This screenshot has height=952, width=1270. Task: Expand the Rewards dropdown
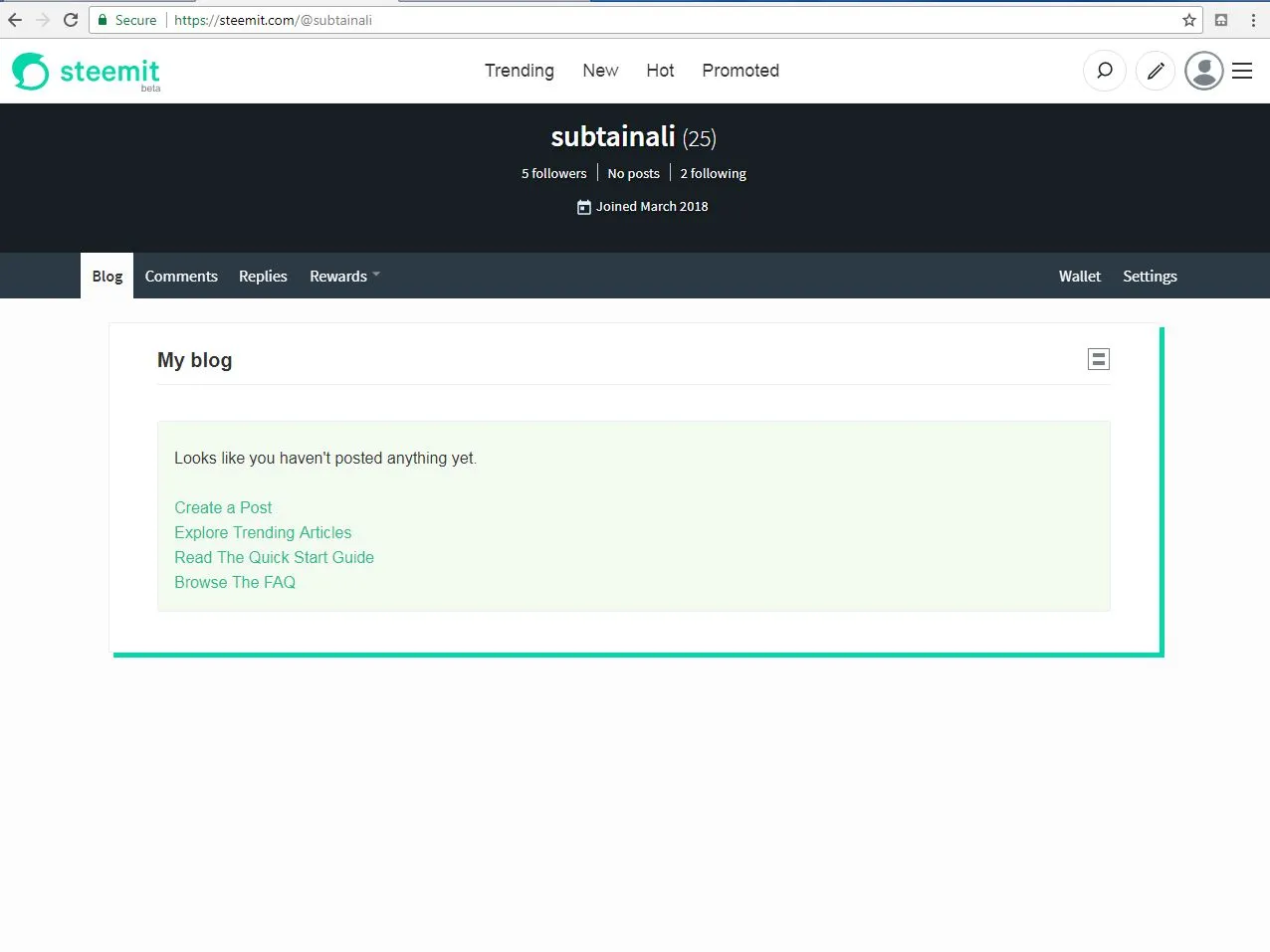tap(344, 277)
